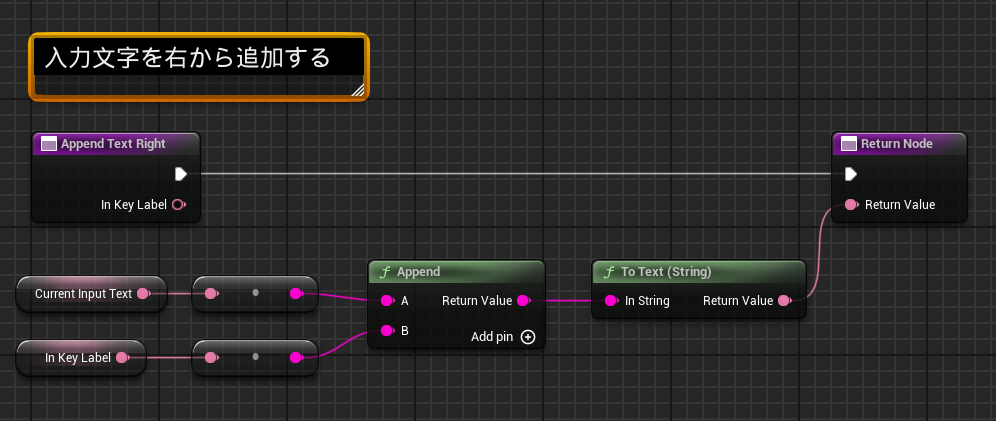This screenshot has height=421, width=996.
Task: Click the In Key Label output pin on Append Text Right
Action: point(178,204)
